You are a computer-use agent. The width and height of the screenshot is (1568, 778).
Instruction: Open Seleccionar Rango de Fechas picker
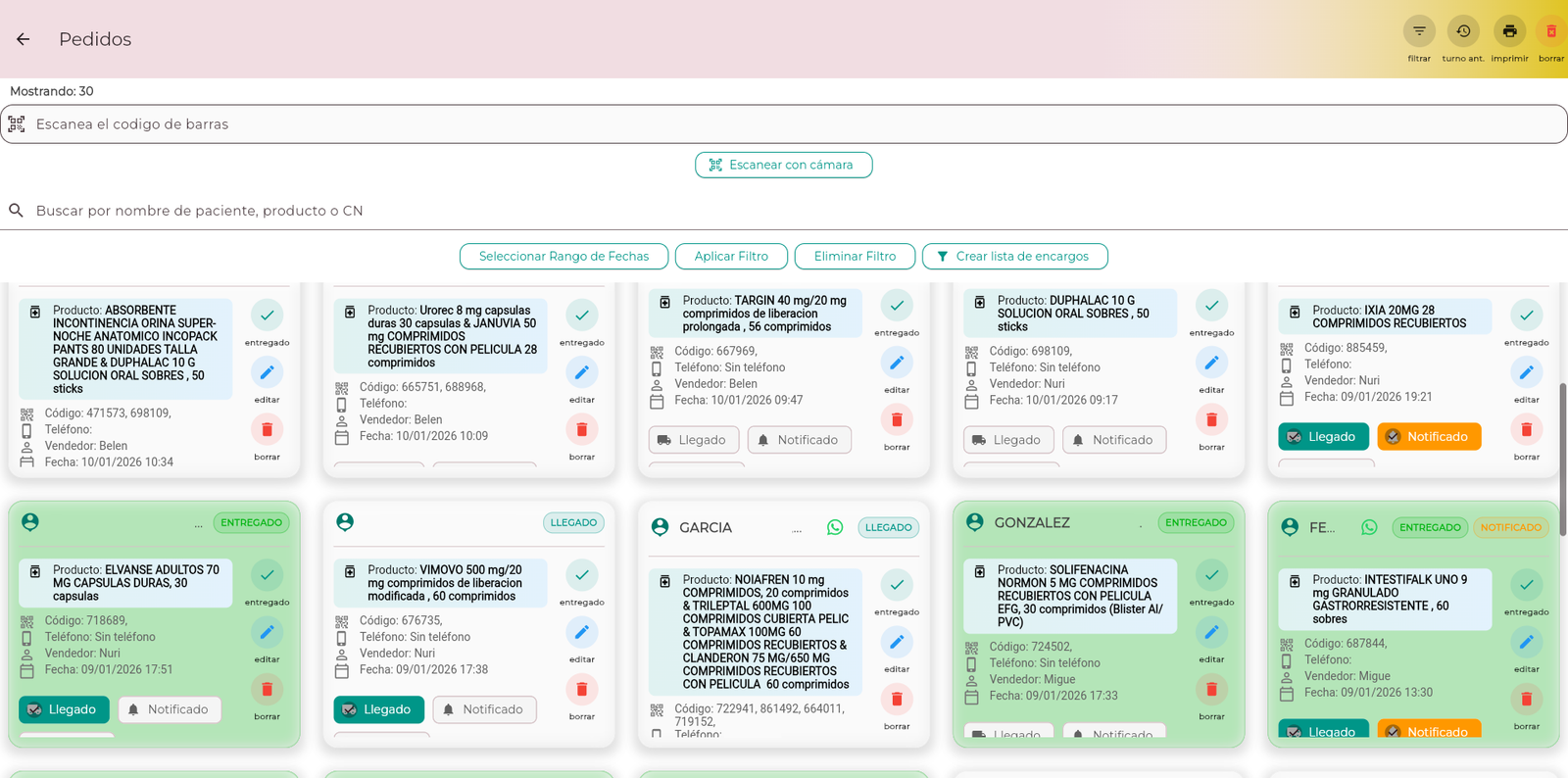(563, 257)
